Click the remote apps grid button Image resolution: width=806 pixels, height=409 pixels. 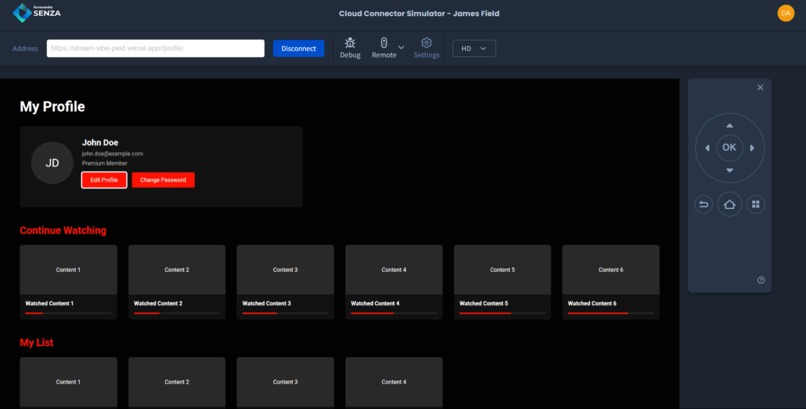(756, 204)
